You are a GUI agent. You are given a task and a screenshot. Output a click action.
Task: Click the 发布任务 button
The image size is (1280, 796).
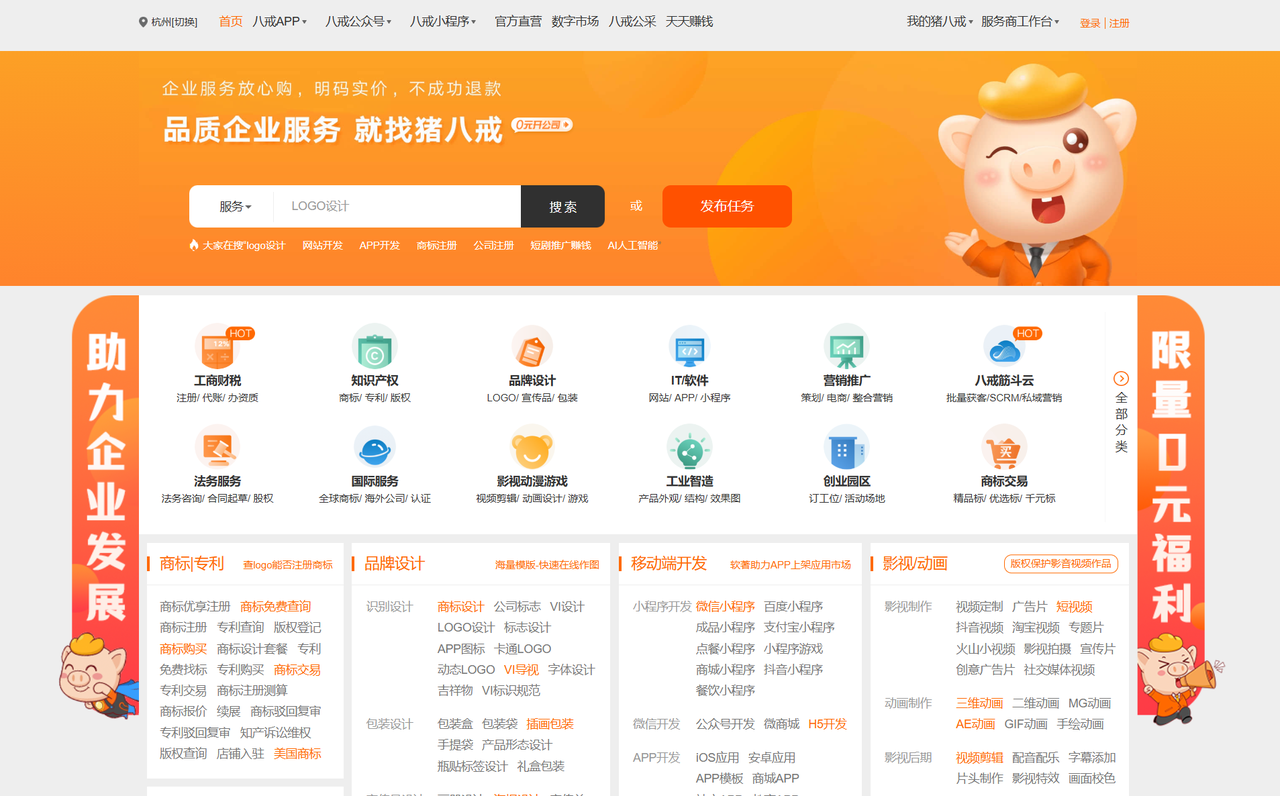(727, 206)
